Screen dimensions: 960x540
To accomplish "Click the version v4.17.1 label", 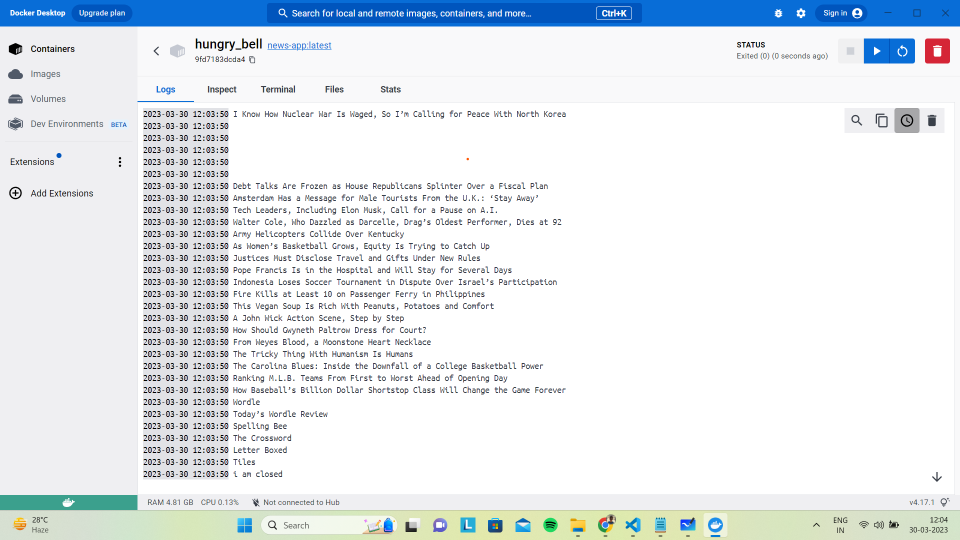I will (921, 503).
